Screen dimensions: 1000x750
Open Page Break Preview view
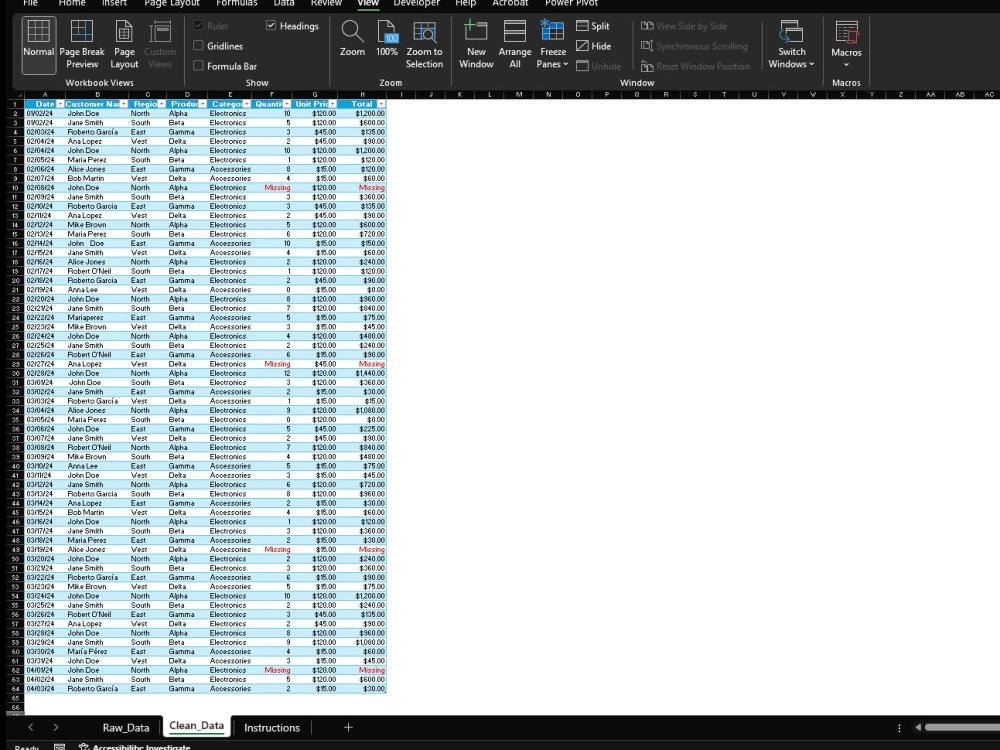click(82, 45)
